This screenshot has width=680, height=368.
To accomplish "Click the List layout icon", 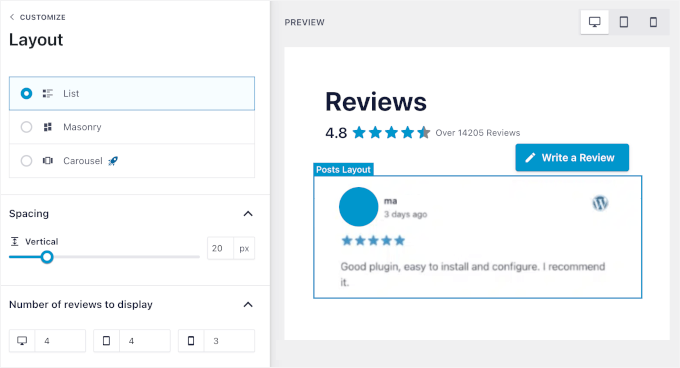I will click(x=48, y=93).
